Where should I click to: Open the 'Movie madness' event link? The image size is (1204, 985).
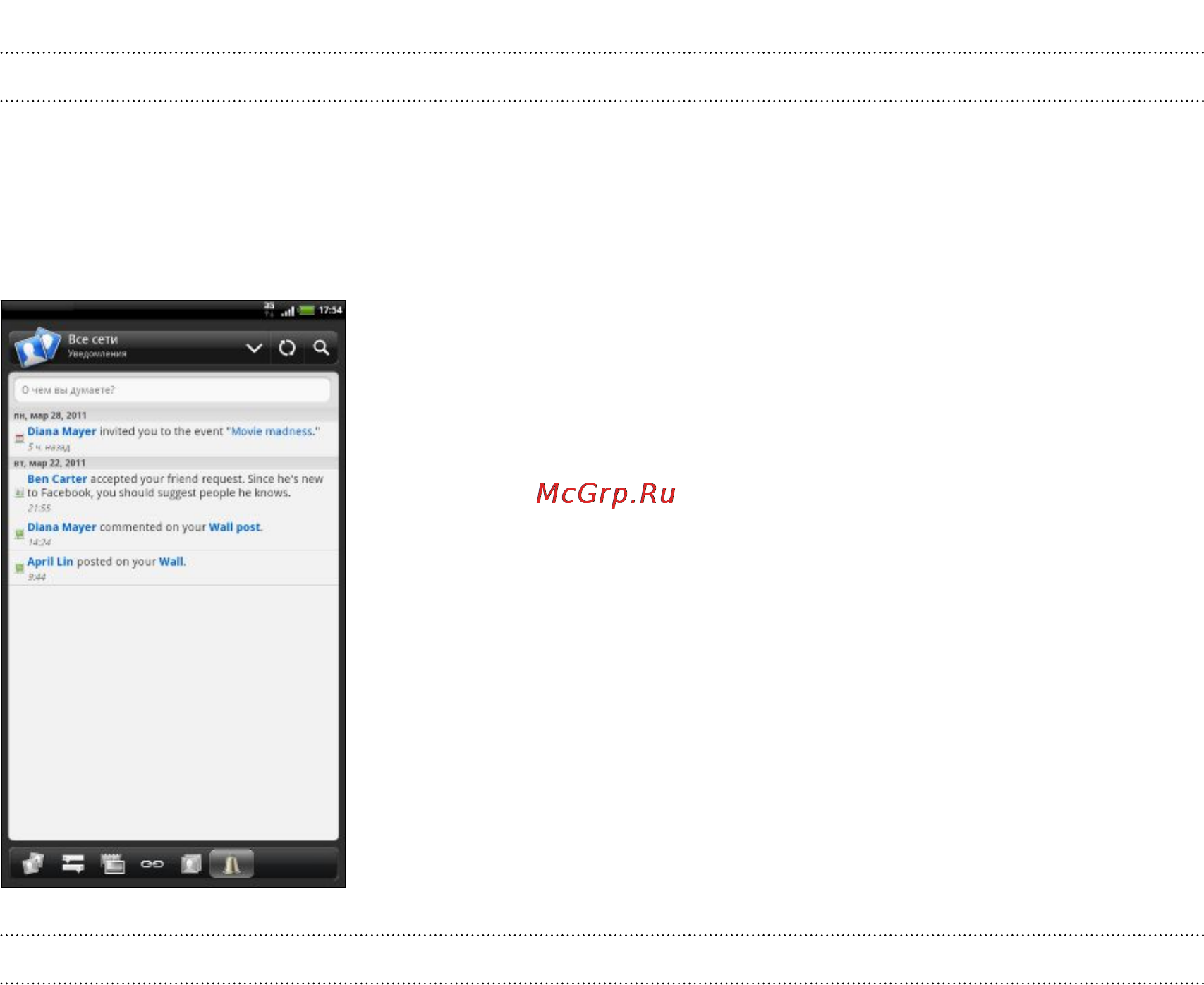pos(272,431)
